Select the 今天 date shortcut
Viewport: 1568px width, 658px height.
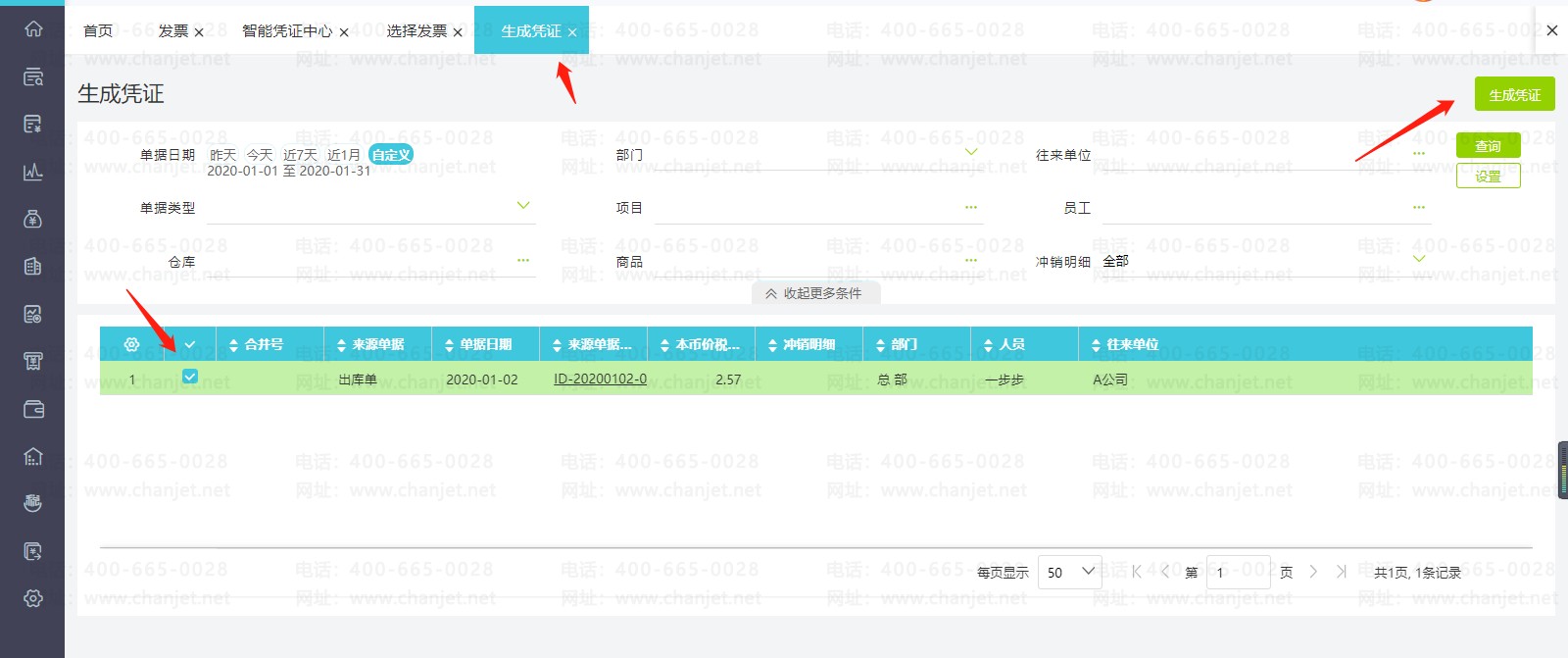[260, 155]
